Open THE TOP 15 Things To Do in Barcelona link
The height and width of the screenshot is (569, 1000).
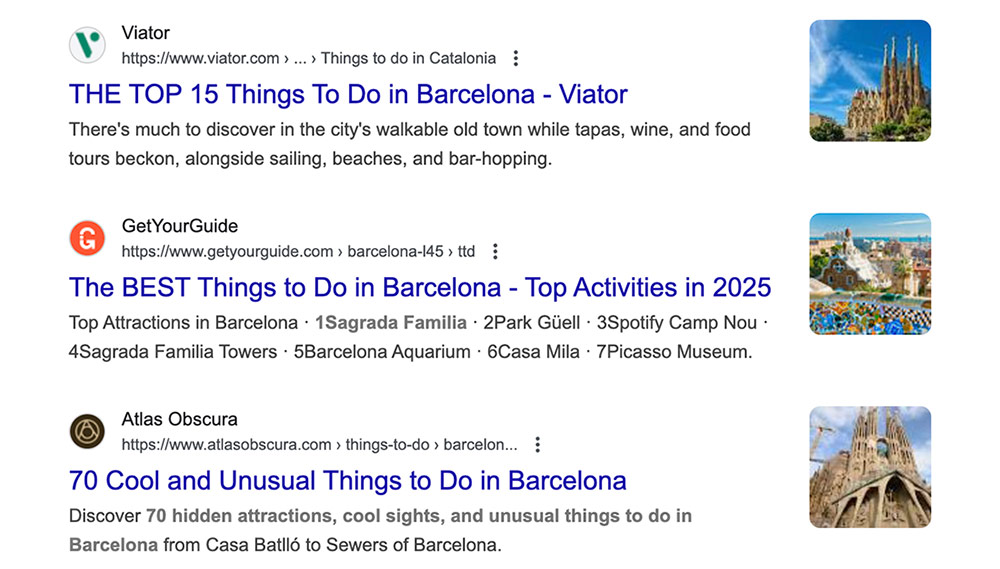pyautogui.click(x=348, y=94)
